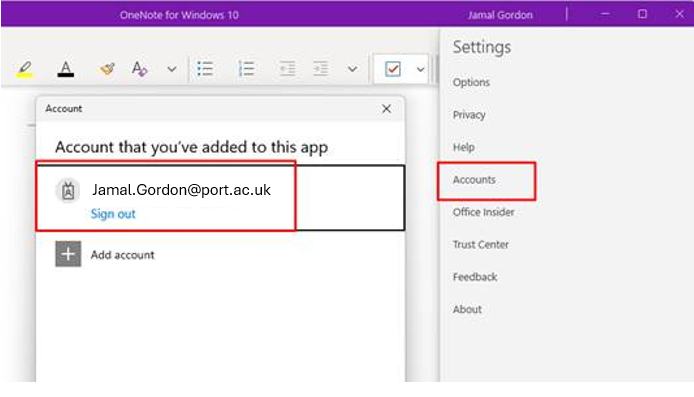The height and width of the screenshot is (397, 694).
Task: Insert a numbered list
Action: point(246,69)
